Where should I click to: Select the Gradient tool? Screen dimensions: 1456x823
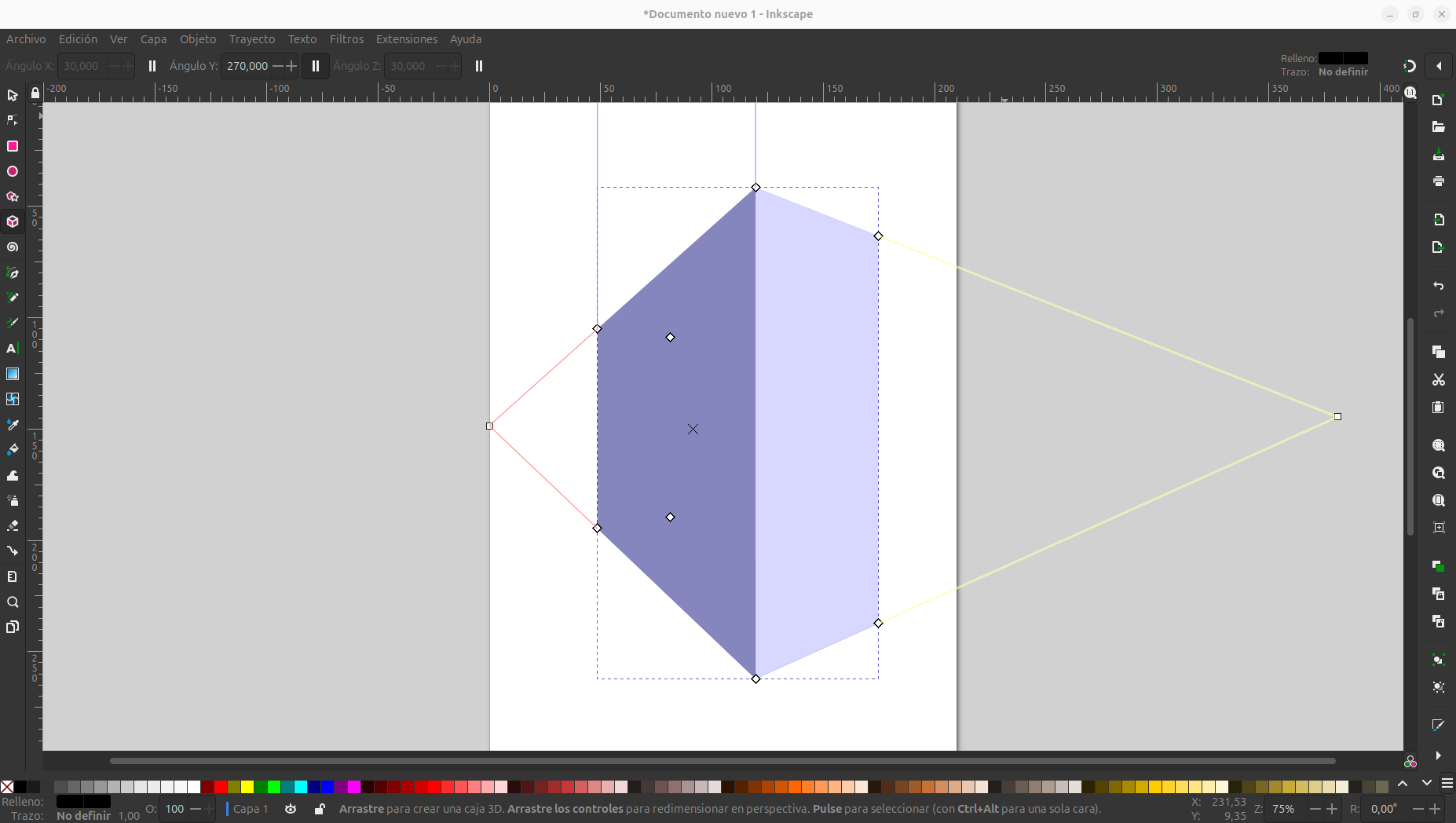[x=13, y=374]
